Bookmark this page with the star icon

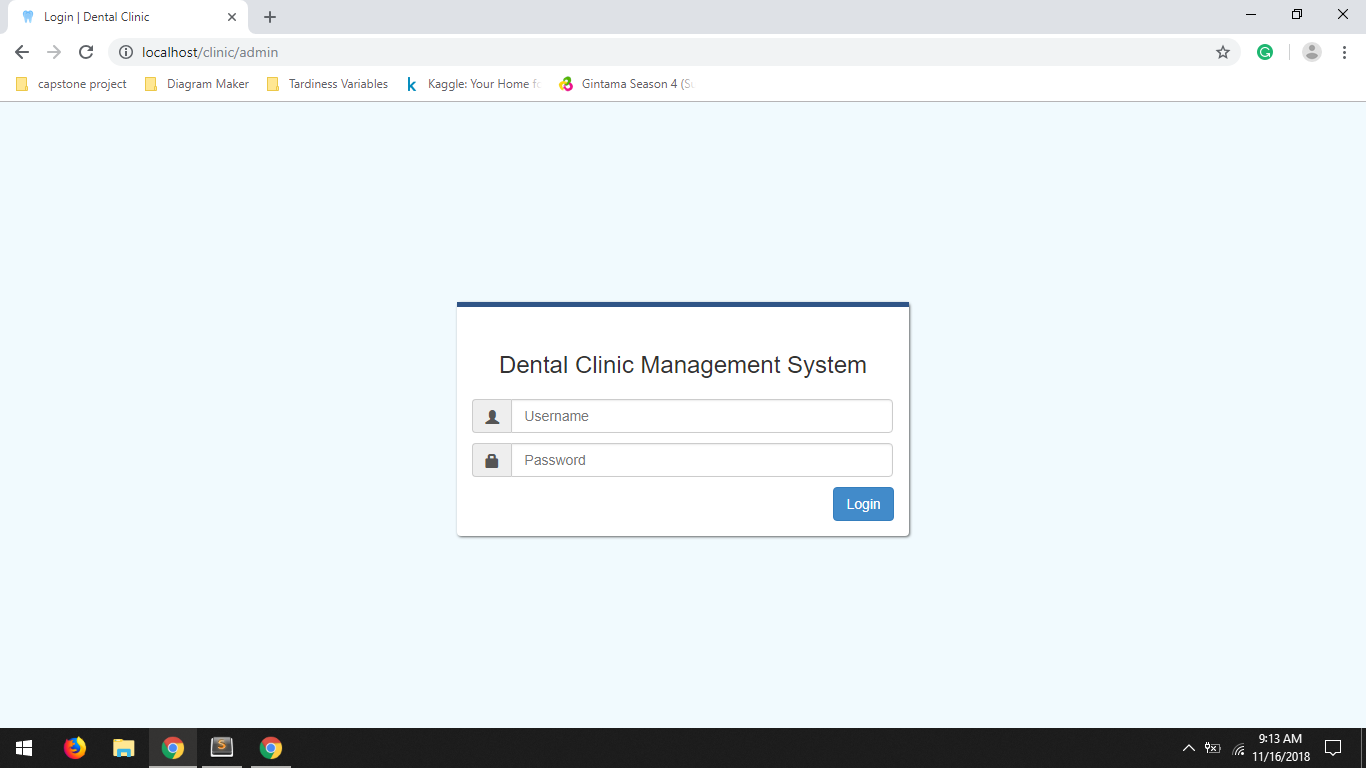[1222, 52]
